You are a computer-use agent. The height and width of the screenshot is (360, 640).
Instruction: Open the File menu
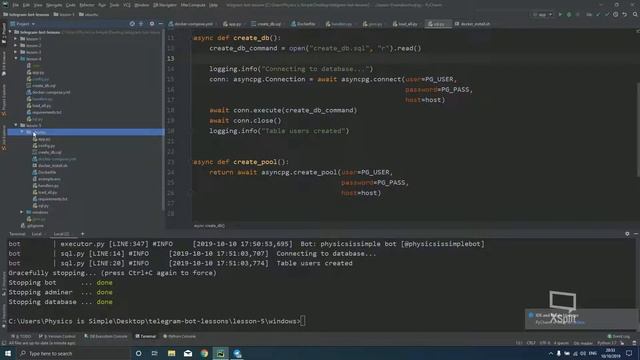(x=16, y=5)
